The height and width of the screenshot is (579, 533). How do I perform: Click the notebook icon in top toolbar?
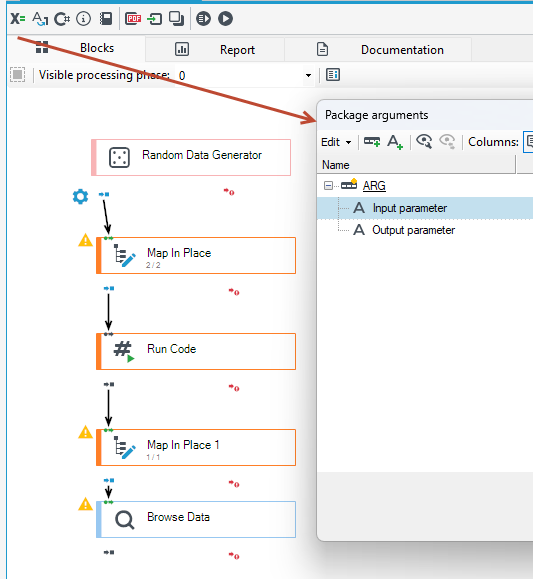(106, 18)
